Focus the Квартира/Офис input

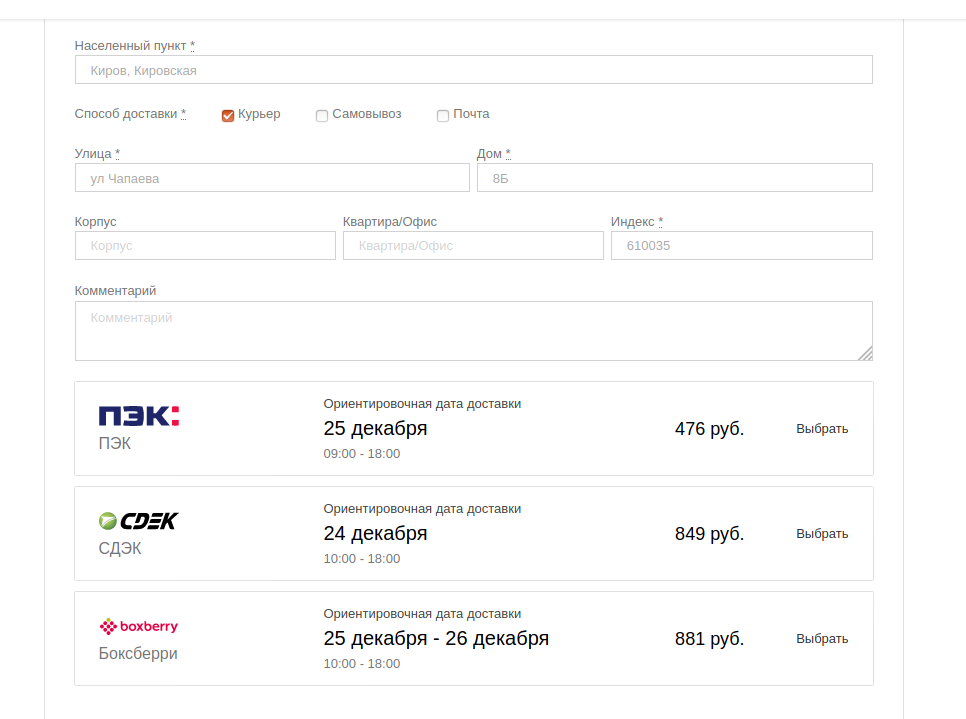click(473, 246)
